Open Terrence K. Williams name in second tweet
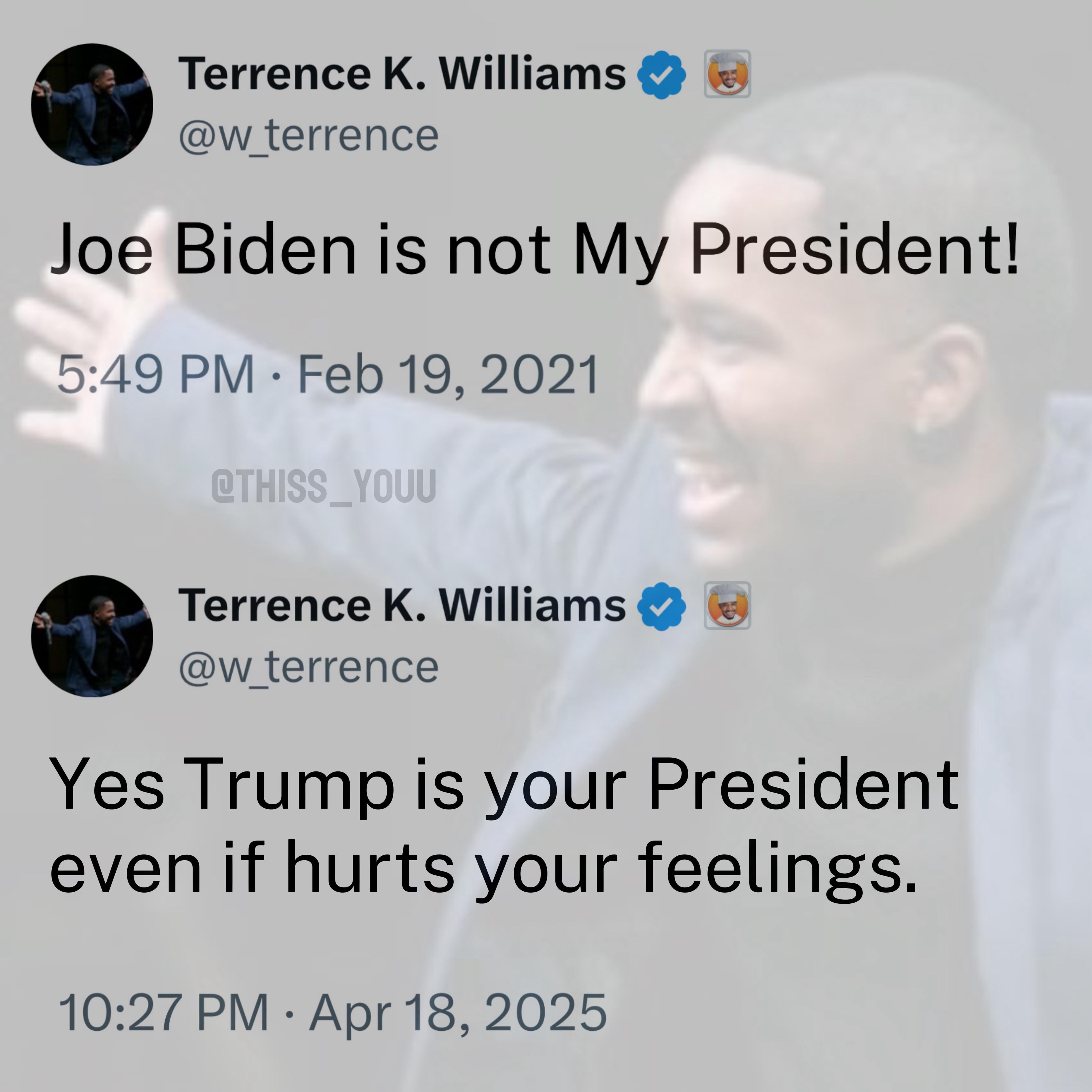Screen dimensions: 1092x1092 pos(402,605)
